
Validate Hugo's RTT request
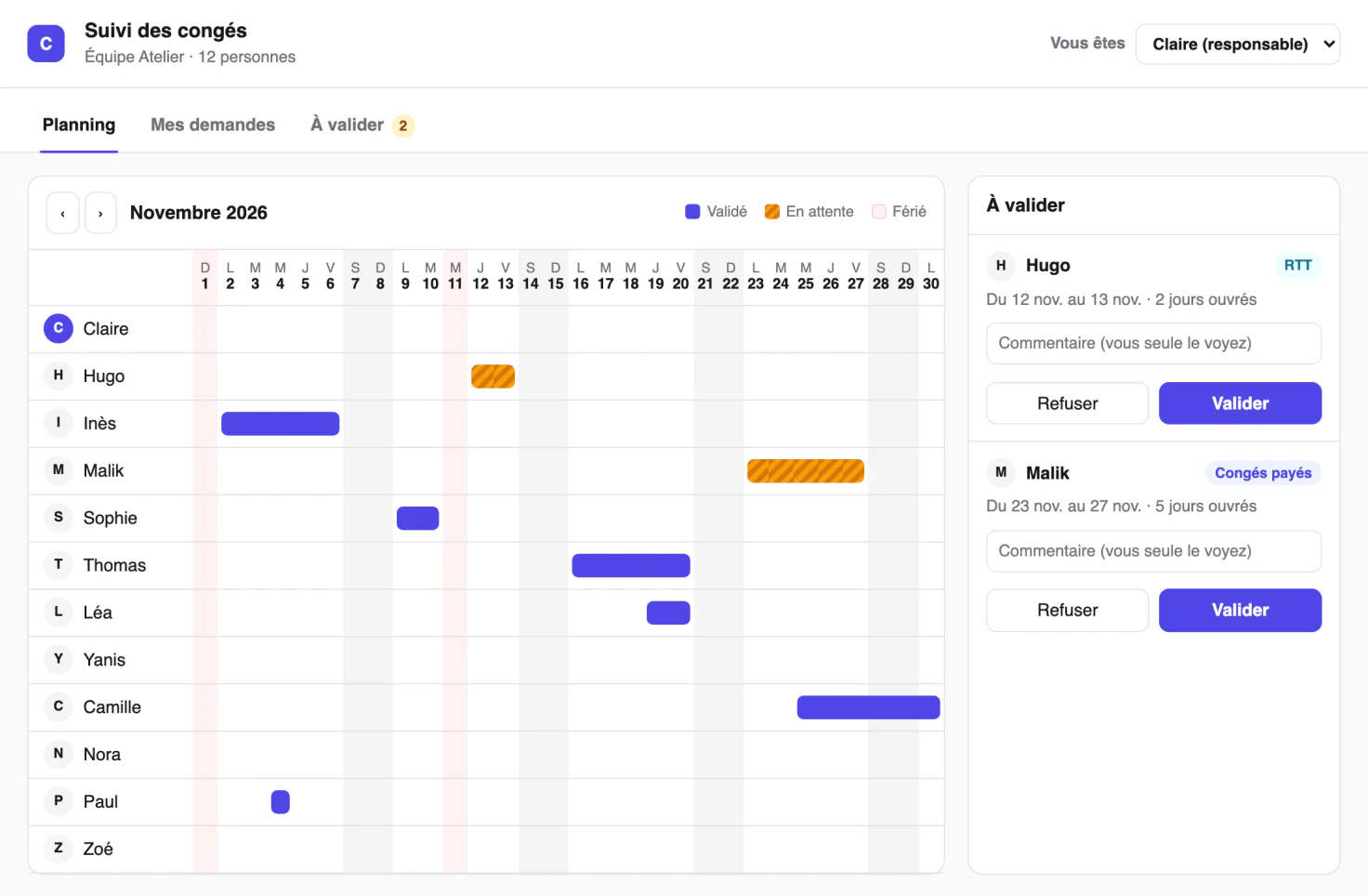(1240, 403)
